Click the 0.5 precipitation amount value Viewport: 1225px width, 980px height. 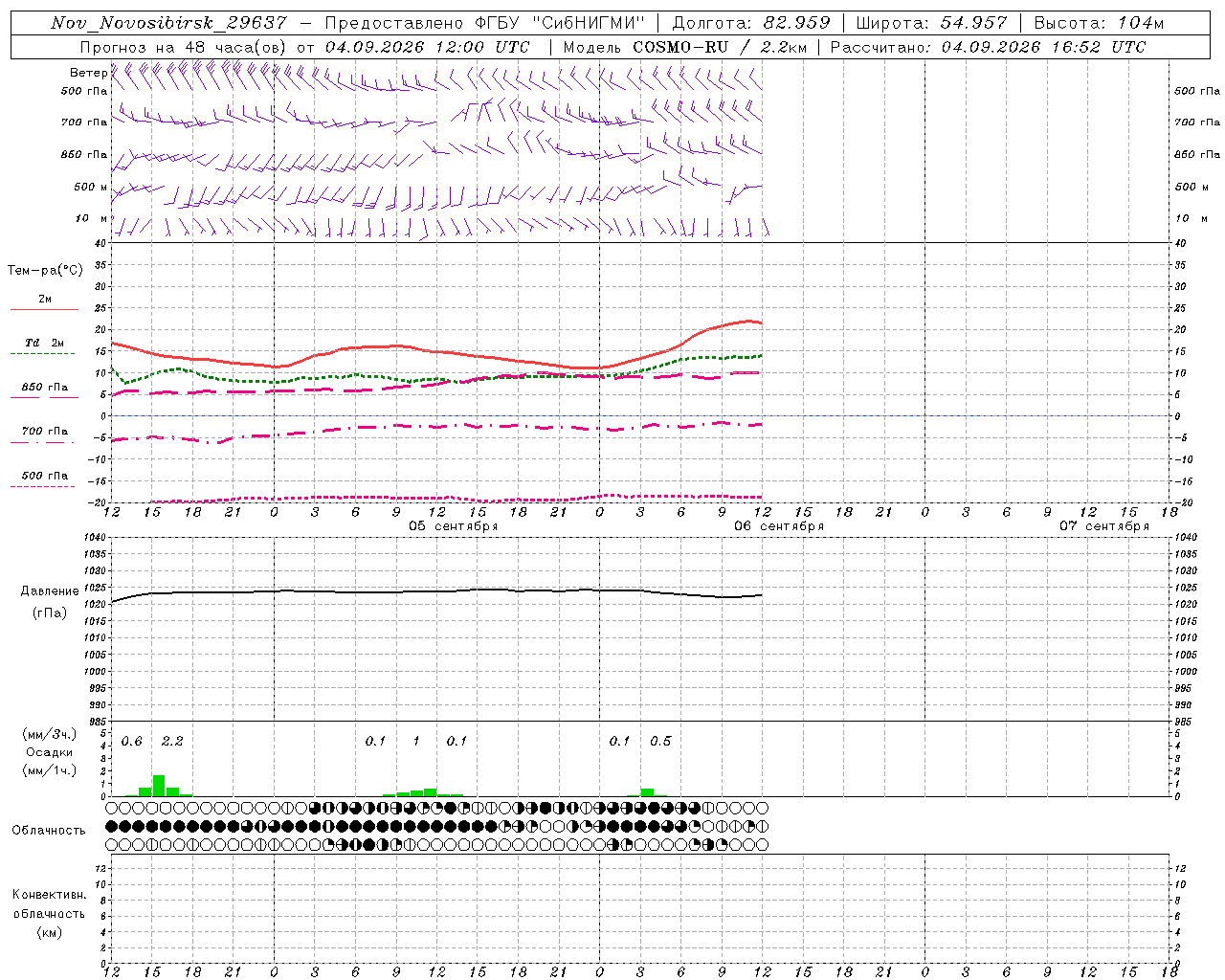(x=660, y=742)
